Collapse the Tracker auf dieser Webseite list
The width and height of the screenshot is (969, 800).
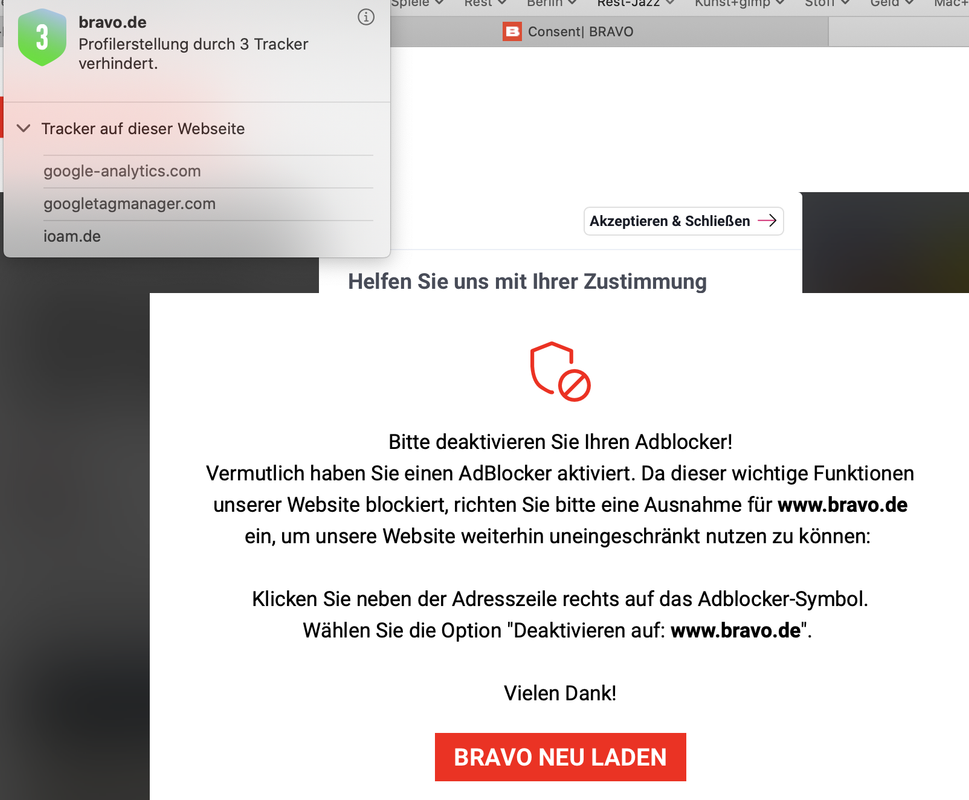23,128
